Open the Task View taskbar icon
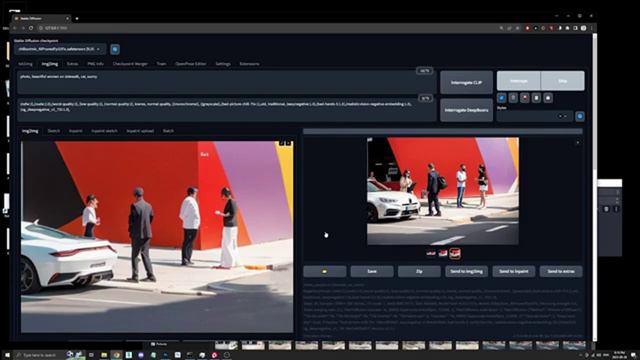The height and width of the screenshot is (360, 640). tap(91, 355)
